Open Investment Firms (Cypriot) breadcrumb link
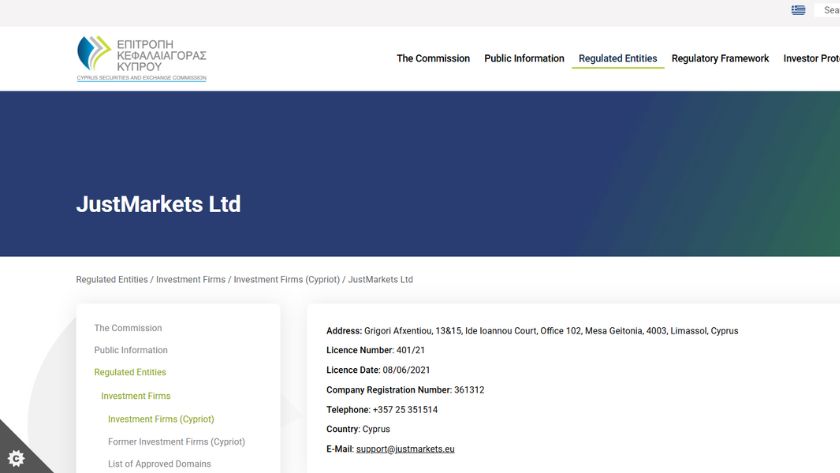This screenshot has width=840, height=473. (286, 280)
